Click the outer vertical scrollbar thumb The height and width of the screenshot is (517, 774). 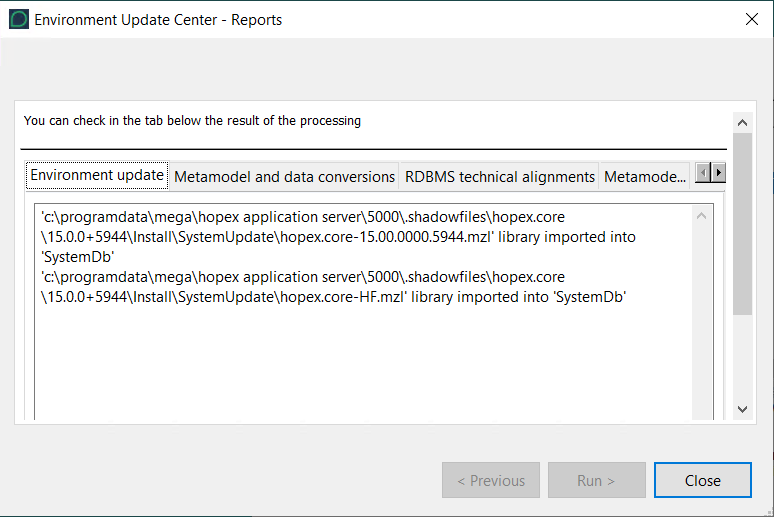tap(742, 220)
